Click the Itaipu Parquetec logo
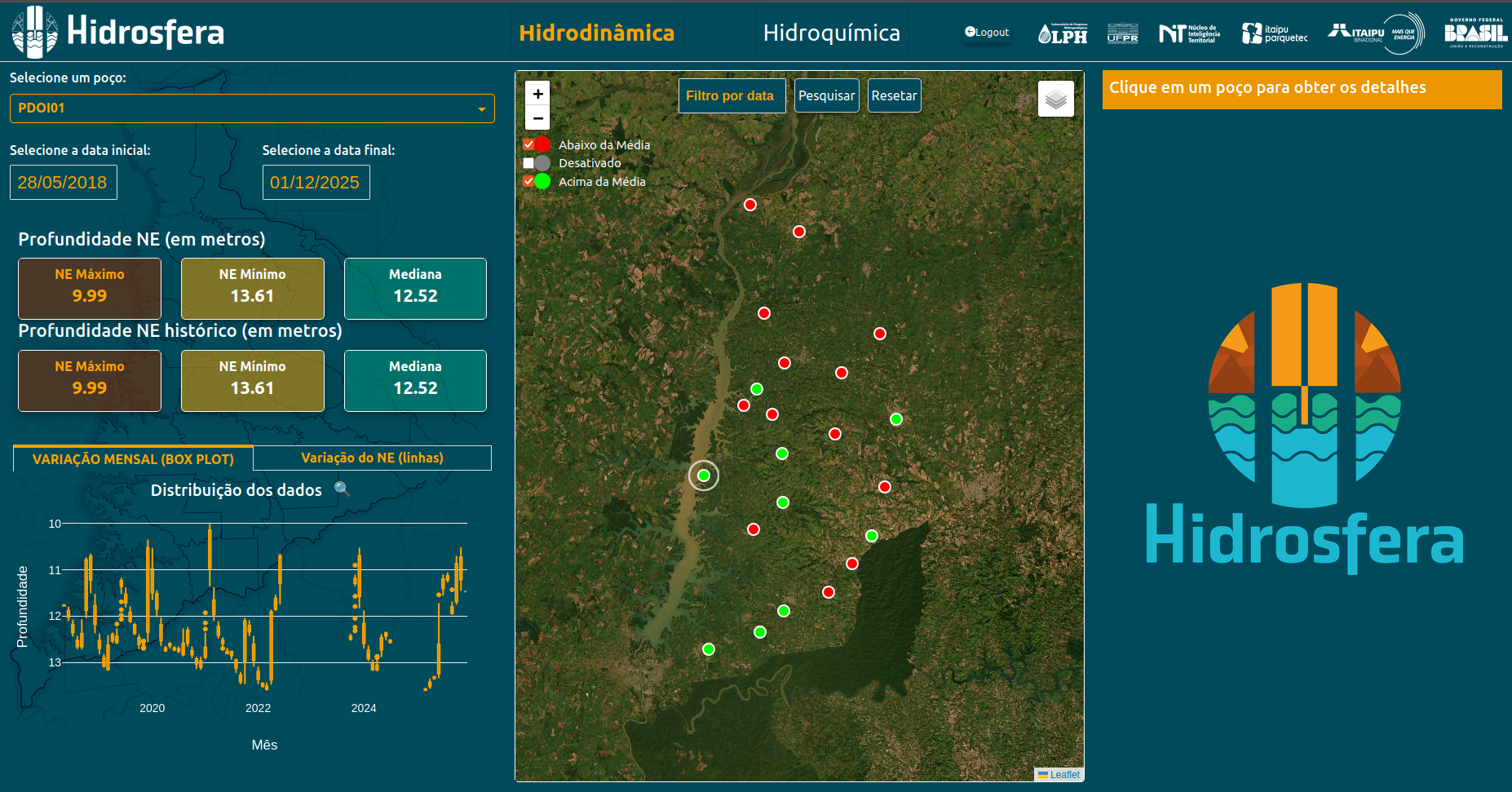This screenshot has height=792, width=1512. point(1274,33)
